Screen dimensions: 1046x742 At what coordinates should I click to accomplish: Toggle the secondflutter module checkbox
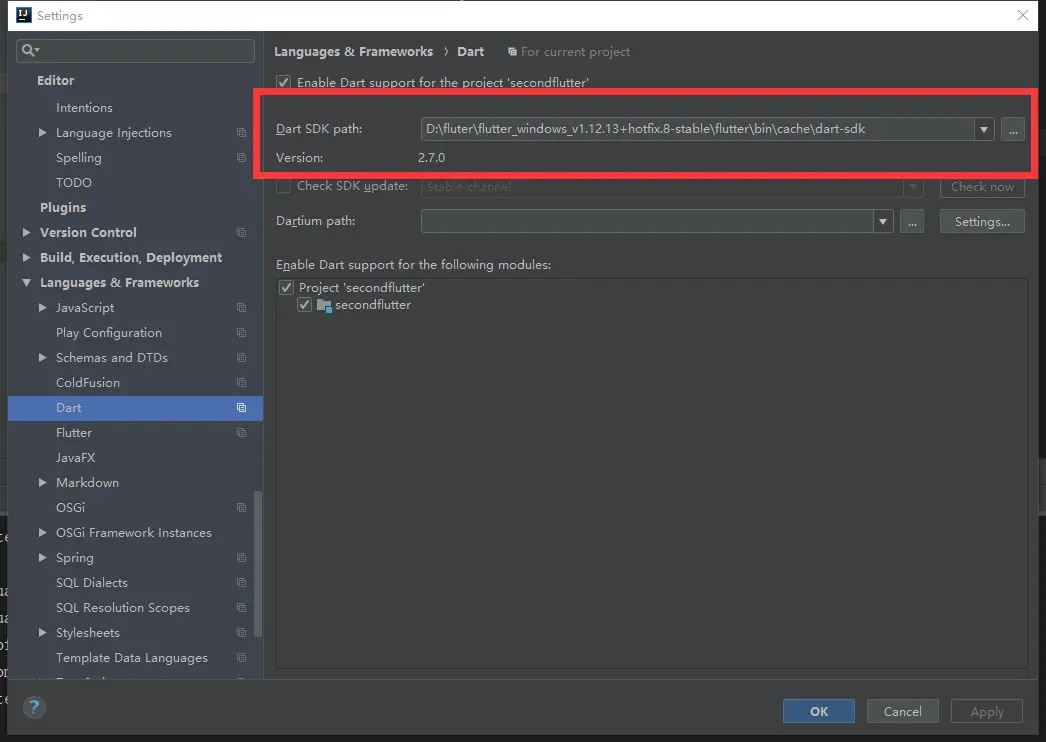coord(305,305)
